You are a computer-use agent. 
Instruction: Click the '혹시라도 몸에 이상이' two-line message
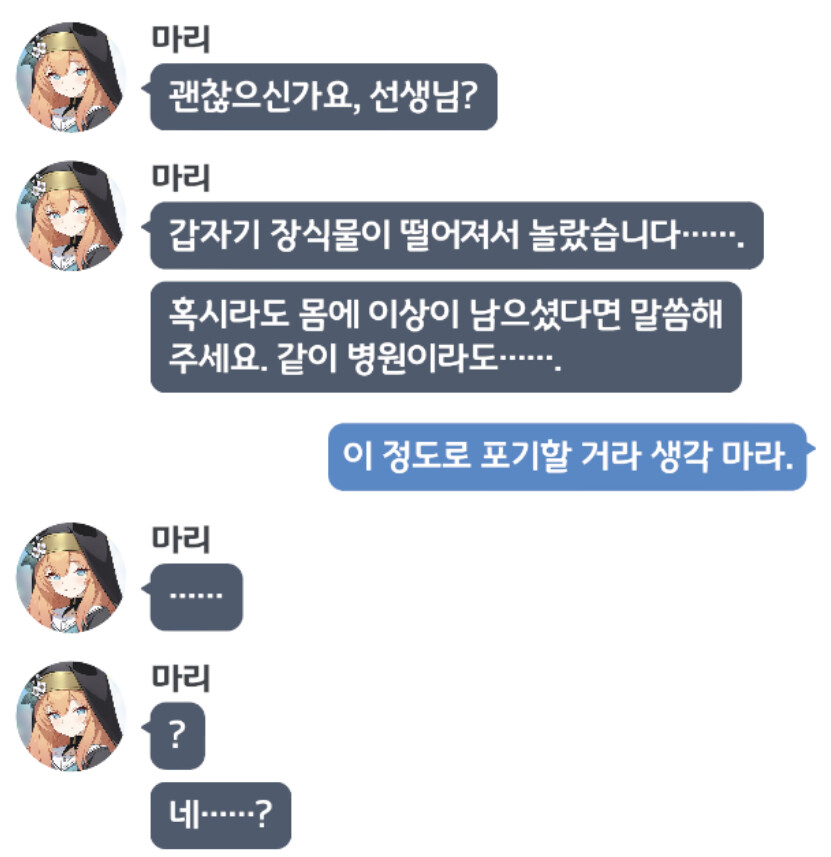pos(446,337)
